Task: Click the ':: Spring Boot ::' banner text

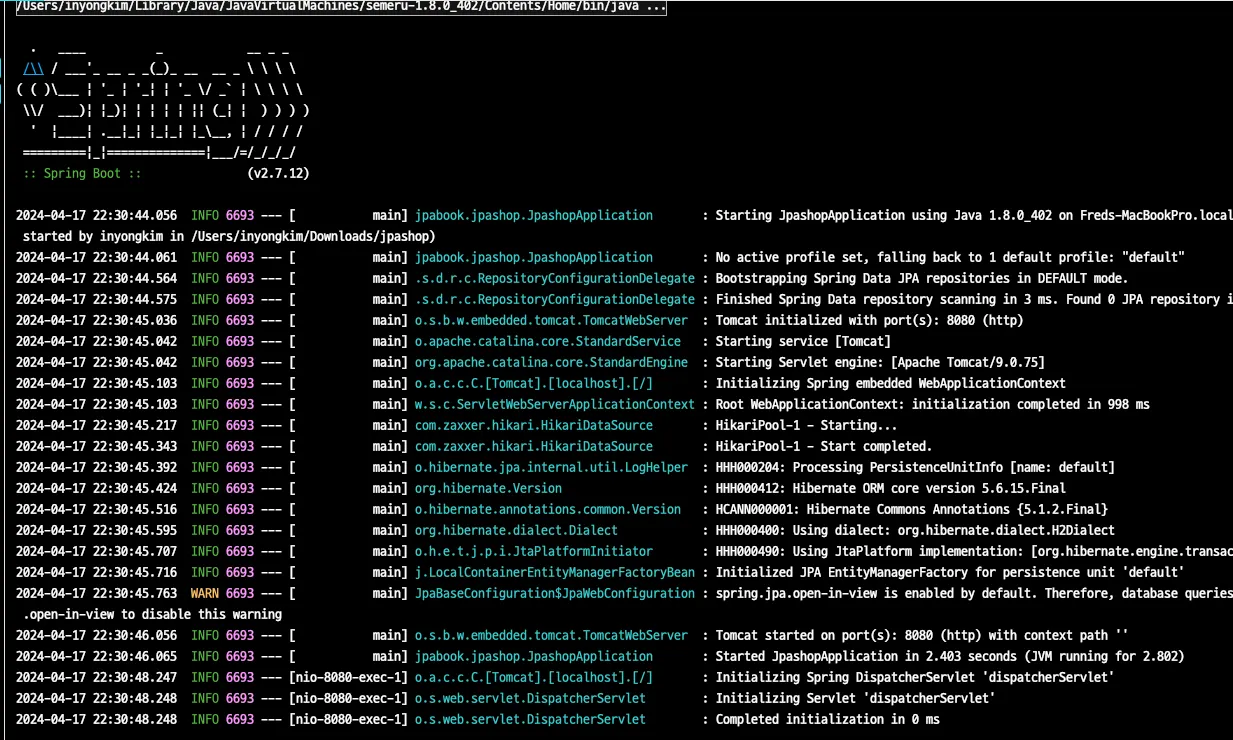Action: tap(82, 173)
